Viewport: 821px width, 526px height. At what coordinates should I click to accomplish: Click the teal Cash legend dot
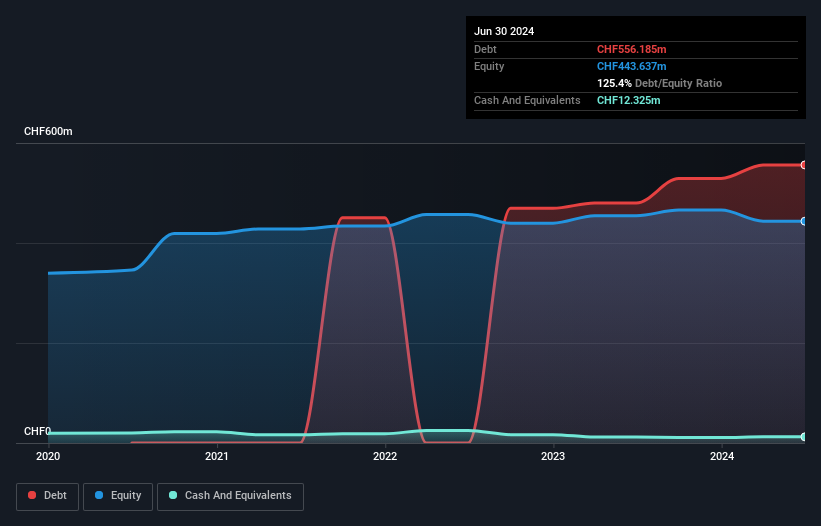pos(173,495)
